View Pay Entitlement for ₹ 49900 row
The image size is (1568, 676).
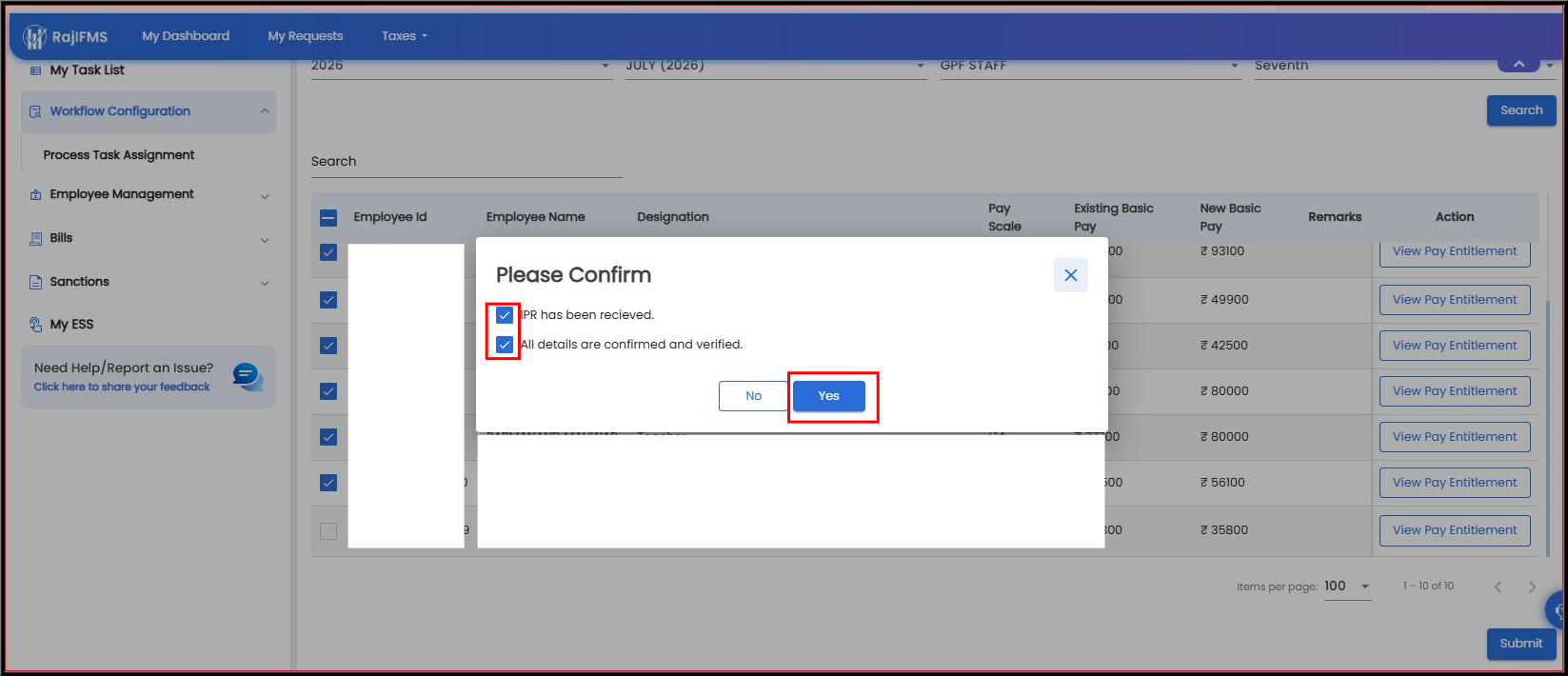(1455, 300)
